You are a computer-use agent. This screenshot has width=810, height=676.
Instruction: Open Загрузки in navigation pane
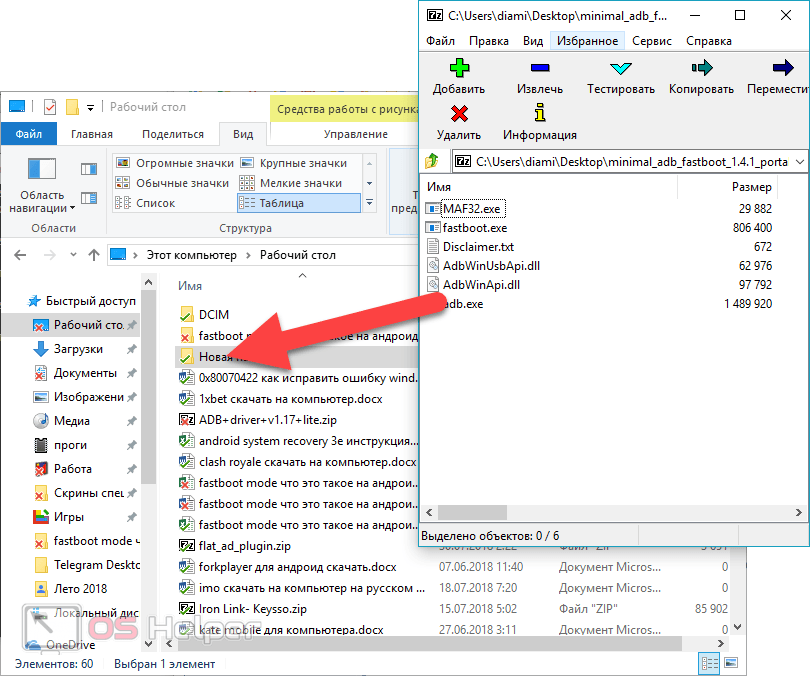click(x=77, y=349)
